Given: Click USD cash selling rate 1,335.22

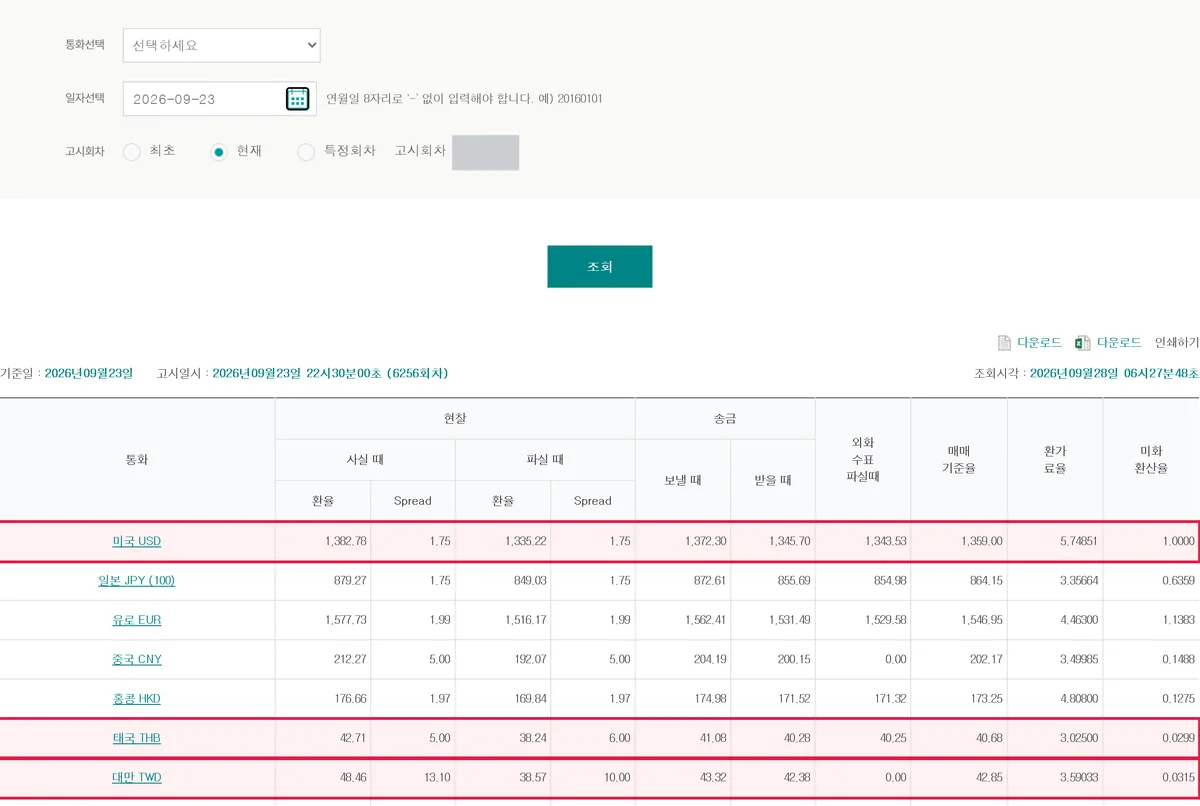Looking at the screenshot, I should 526,542.
